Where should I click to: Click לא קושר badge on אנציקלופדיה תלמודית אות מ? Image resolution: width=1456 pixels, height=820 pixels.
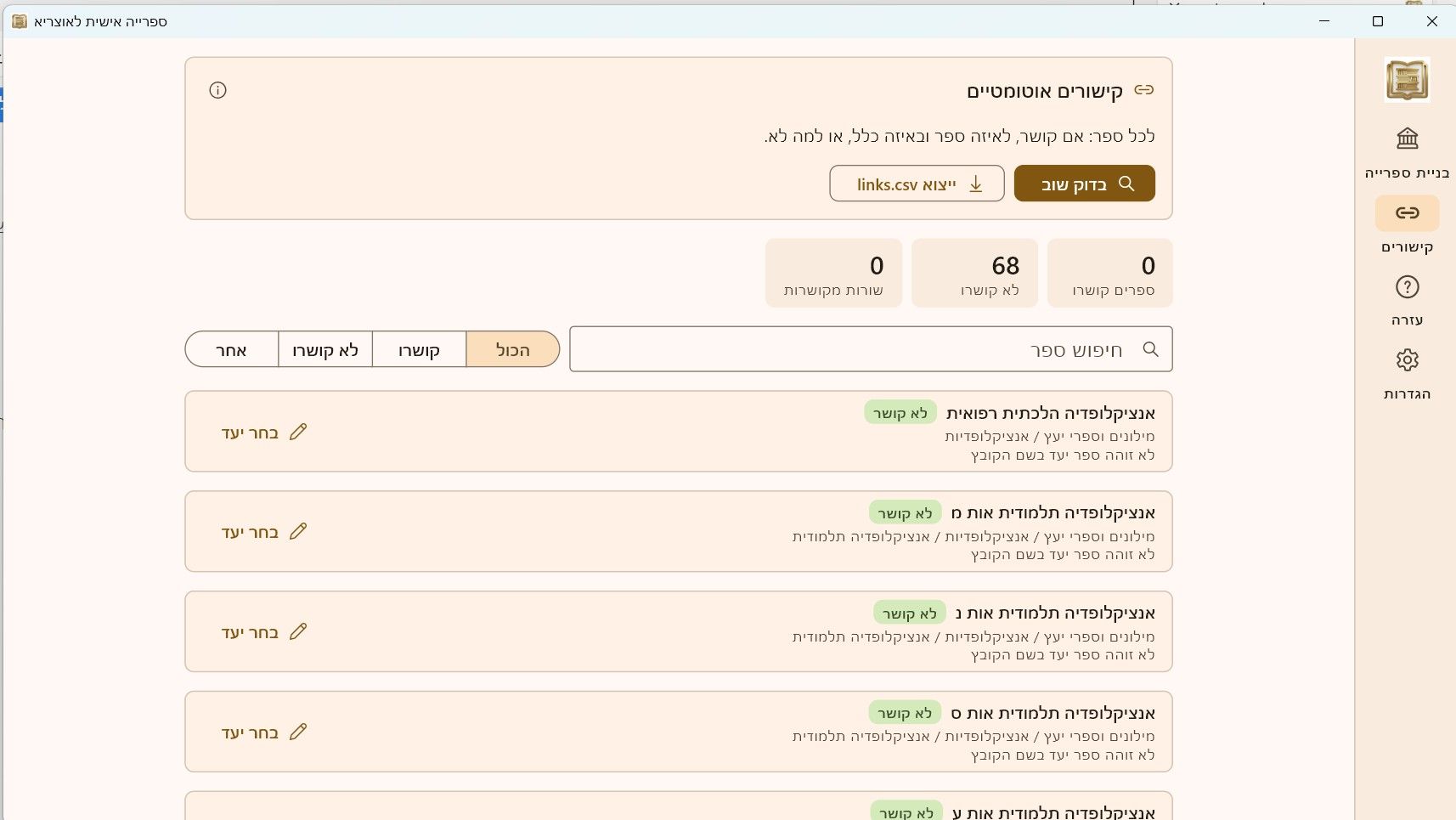tap(905, 512)
